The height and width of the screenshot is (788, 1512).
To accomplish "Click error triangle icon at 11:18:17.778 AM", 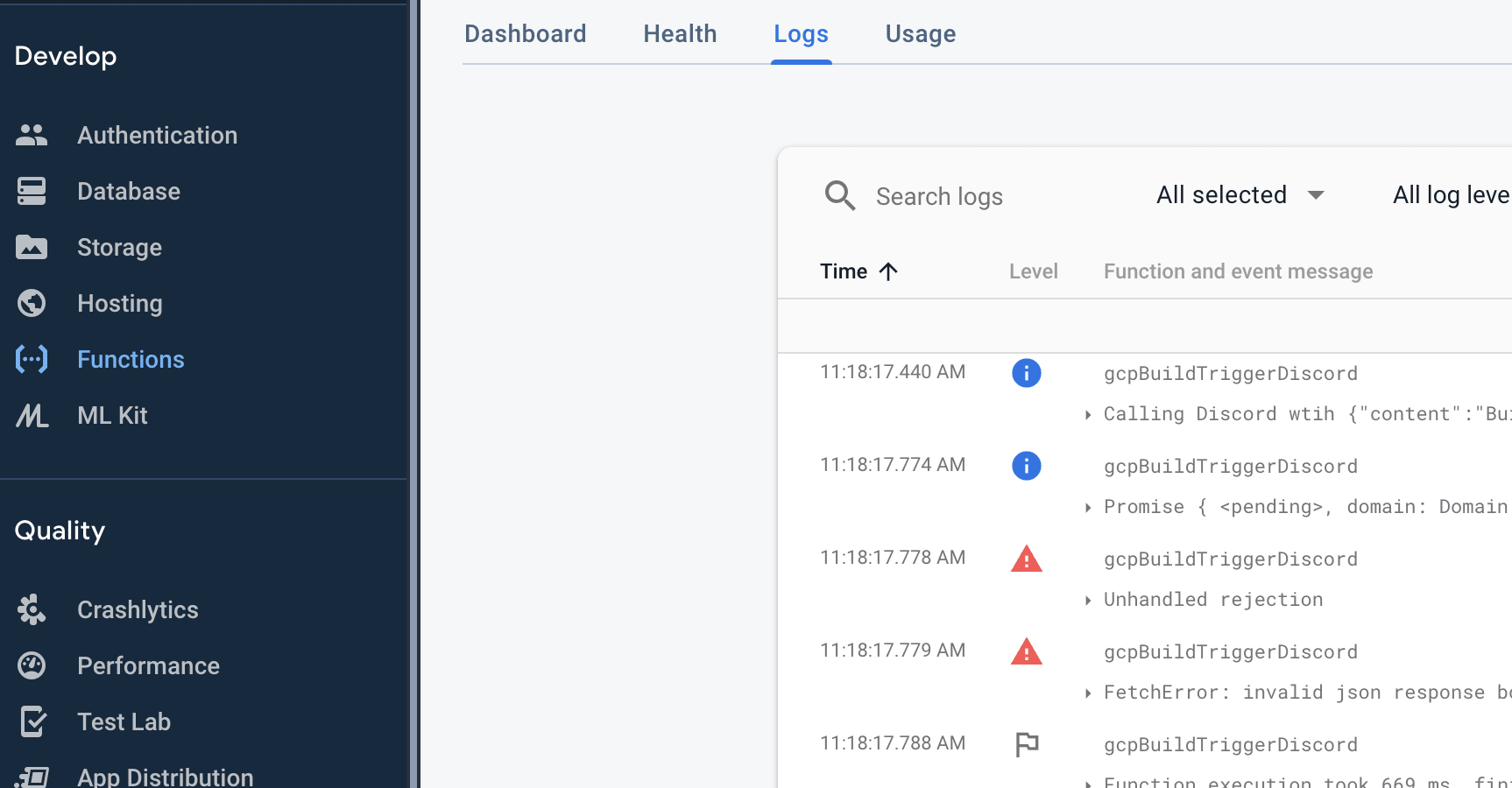I will click(x=1027, y=559).
